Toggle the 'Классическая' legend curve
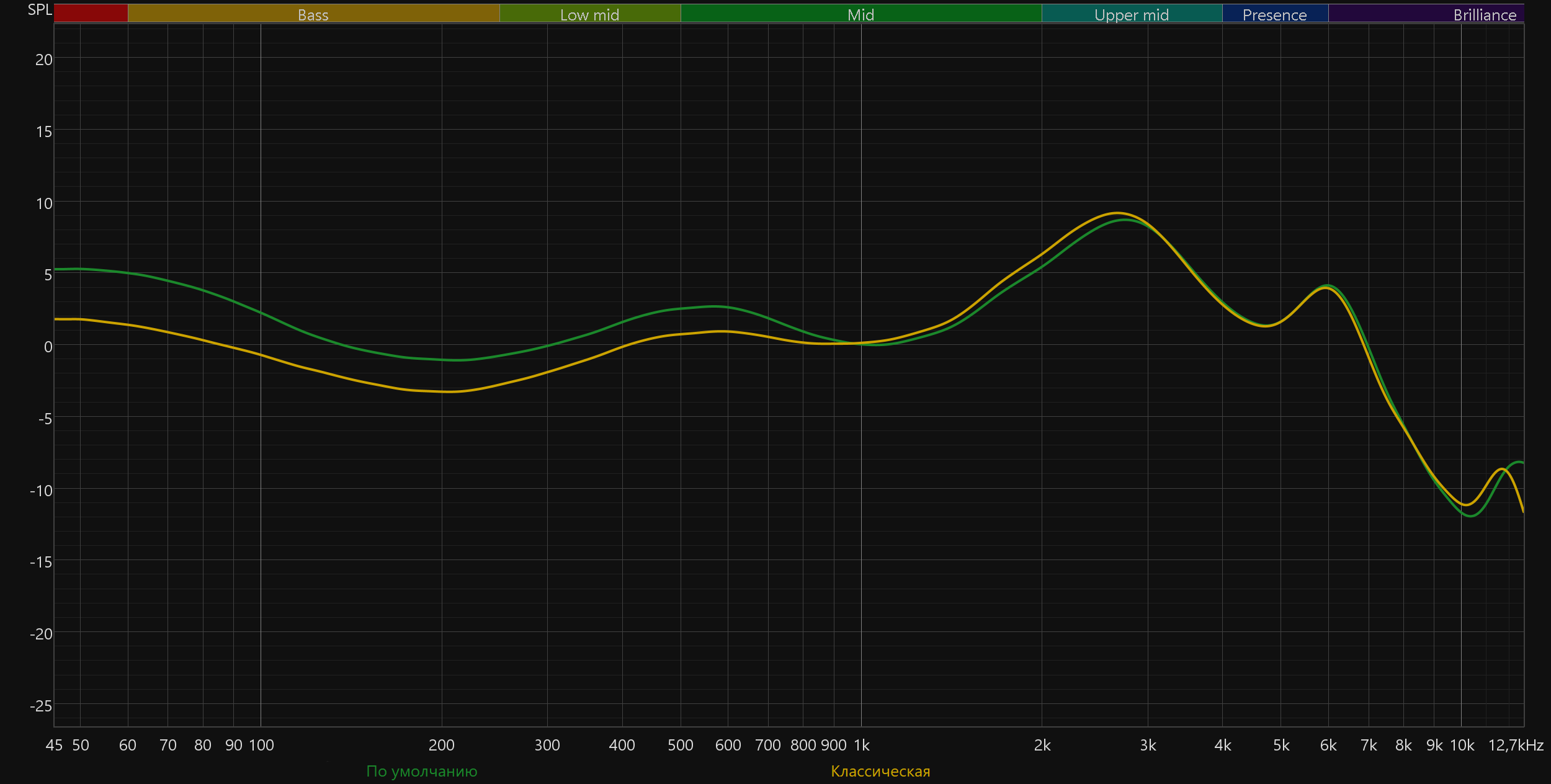The width and height of the screenshot is (1551, 784). [x=880, y=771]
